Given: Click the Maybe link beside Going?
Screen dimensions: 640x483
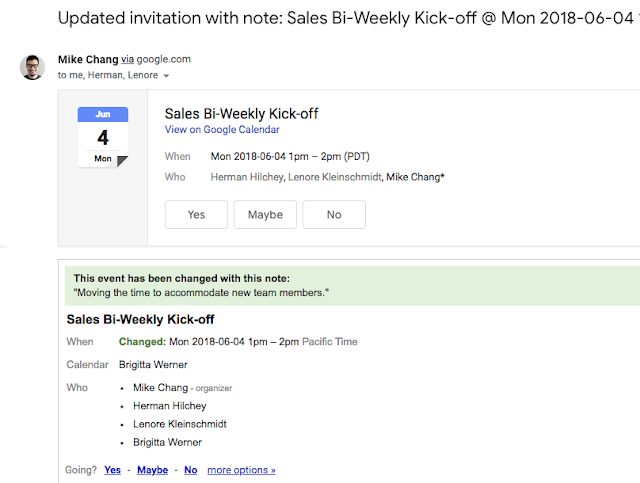Looking at the screenshot, I should pos(152,470).
